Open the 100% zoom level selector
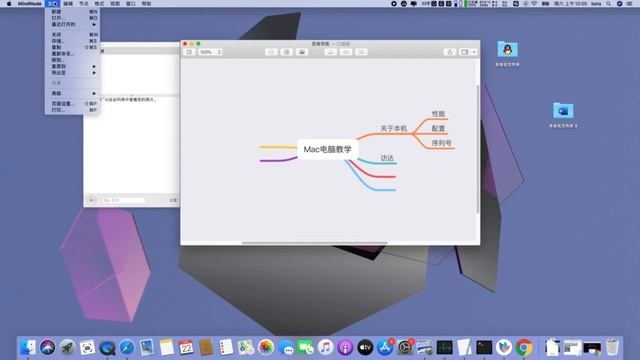The image size is (640, 360). tap(210, 52)
